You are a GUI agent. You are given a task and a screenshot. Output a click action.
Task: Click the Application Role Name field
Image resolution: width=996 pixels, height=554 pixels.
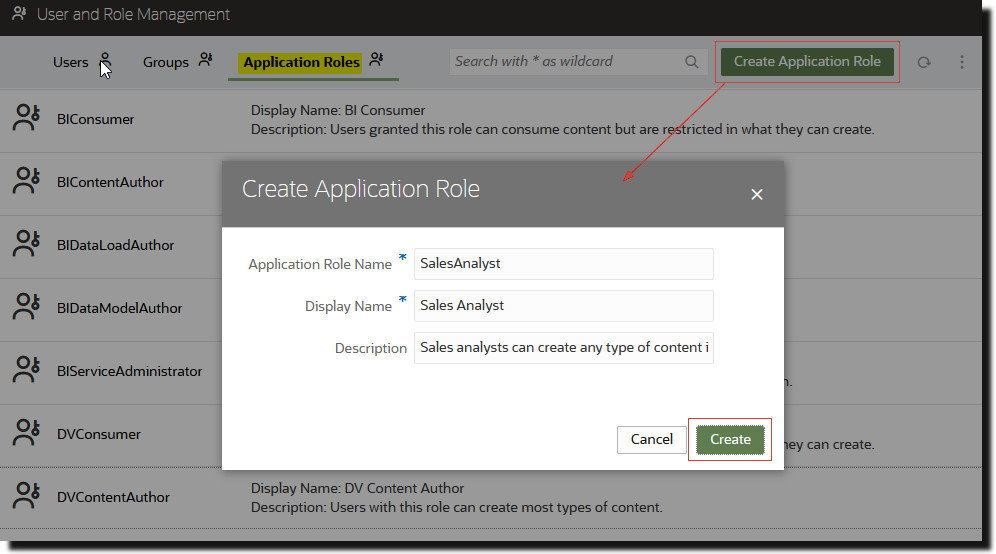click(563, 264)
